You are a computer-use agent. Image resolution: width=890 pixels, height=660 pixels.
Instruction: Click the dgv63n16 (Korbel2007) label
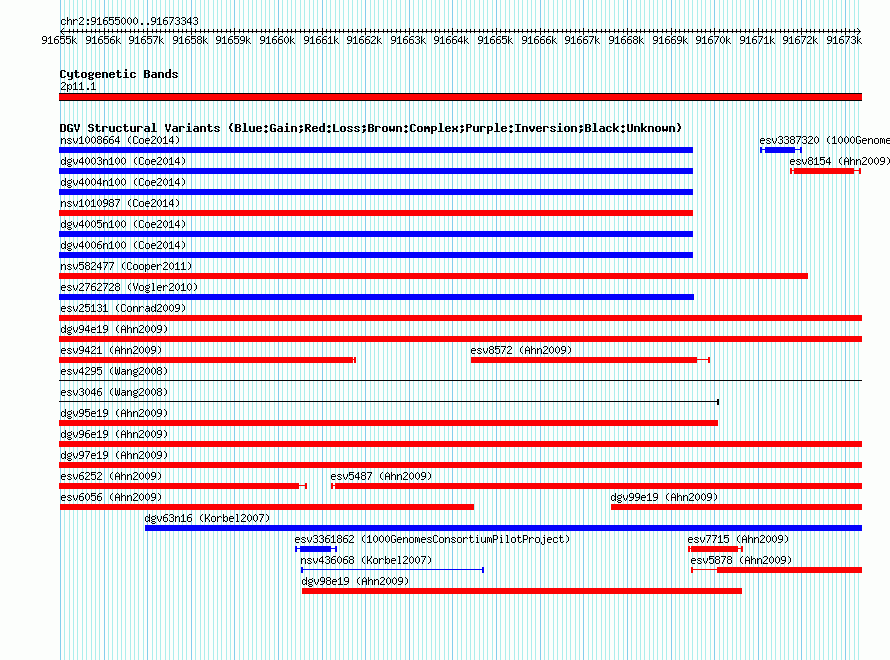(x=207, y=518)
